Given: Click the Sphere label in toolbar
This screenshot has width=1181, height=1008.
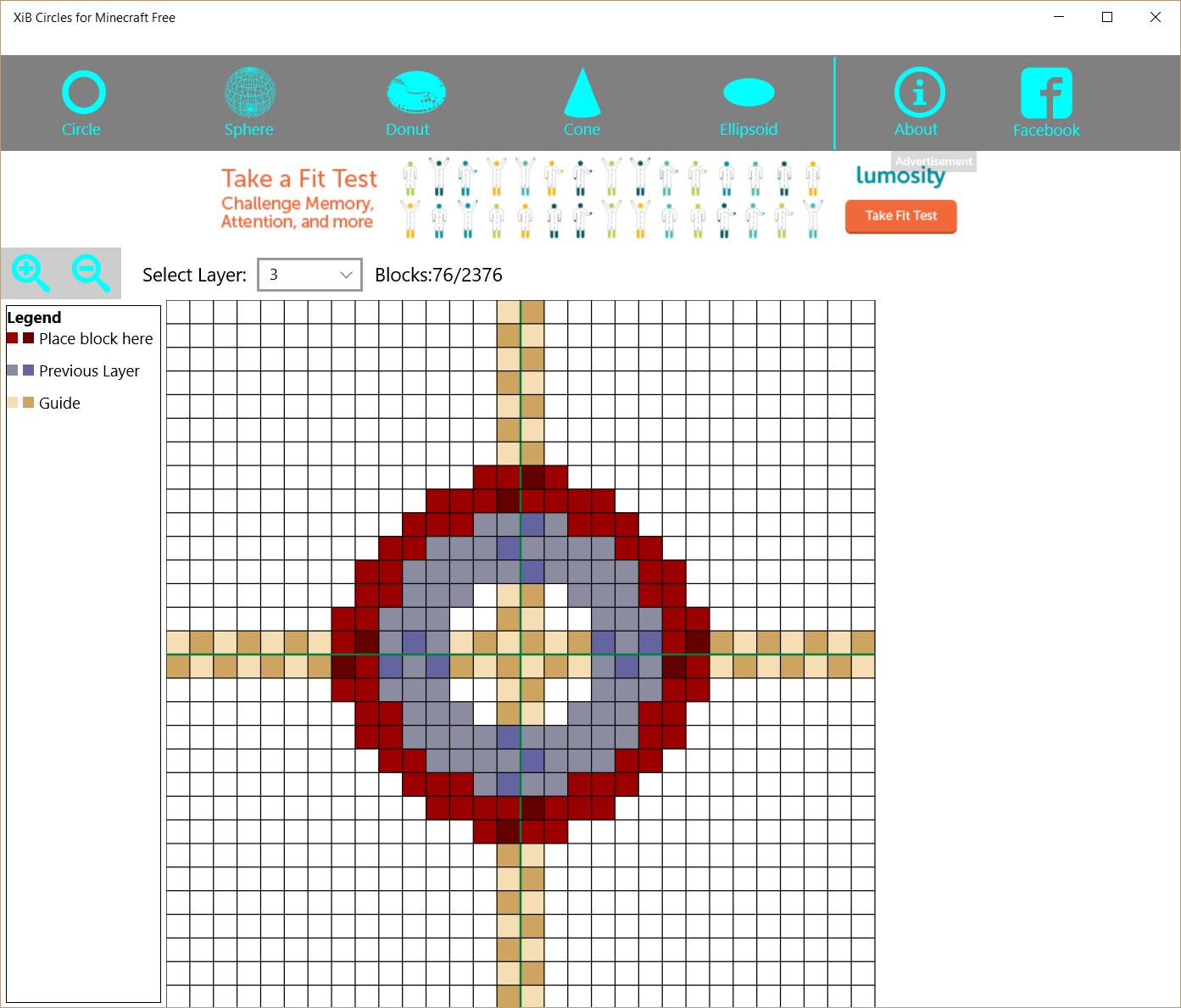Looking at the screenshot, I should (248, 130).
